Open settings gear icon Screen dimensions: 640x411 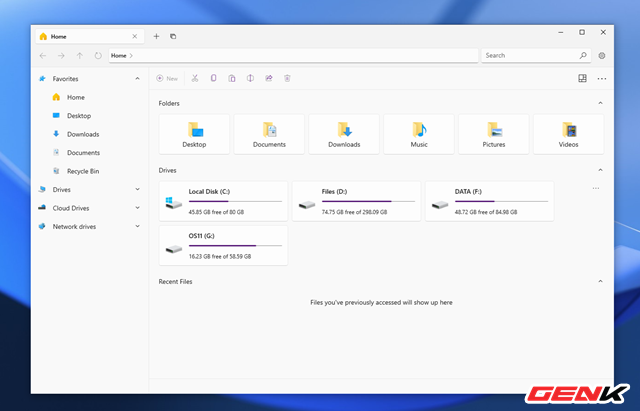click(x=602, y=56)
